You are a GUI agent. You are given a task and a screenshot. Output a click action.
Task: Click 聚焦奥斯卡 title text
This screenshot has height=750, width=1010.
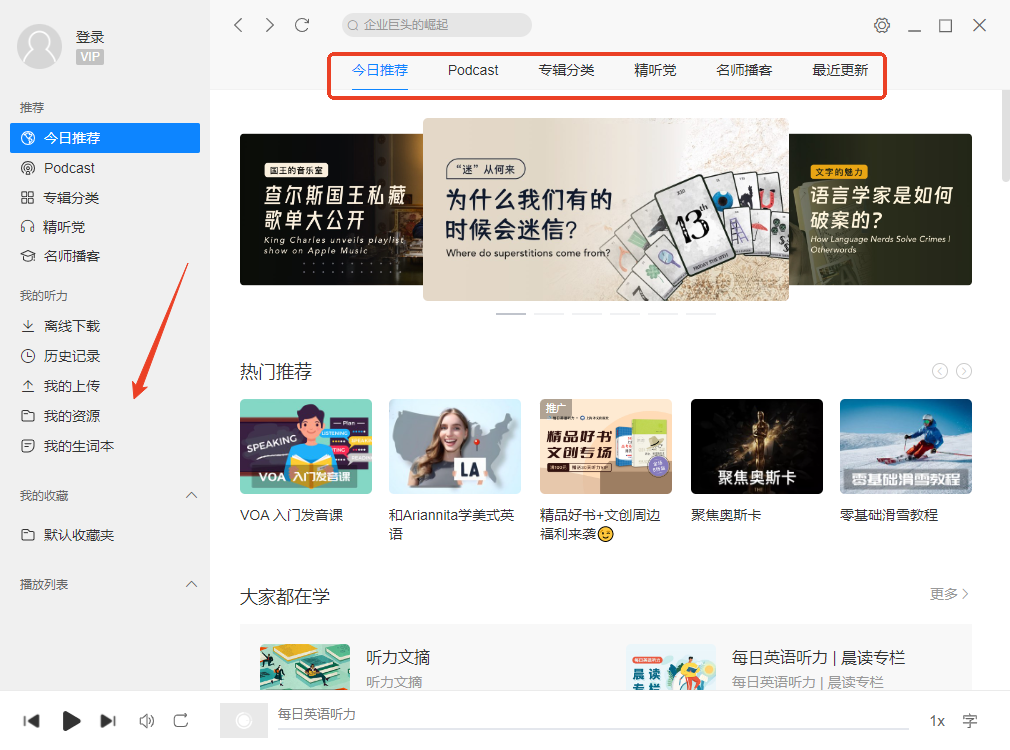pos(726,515)
